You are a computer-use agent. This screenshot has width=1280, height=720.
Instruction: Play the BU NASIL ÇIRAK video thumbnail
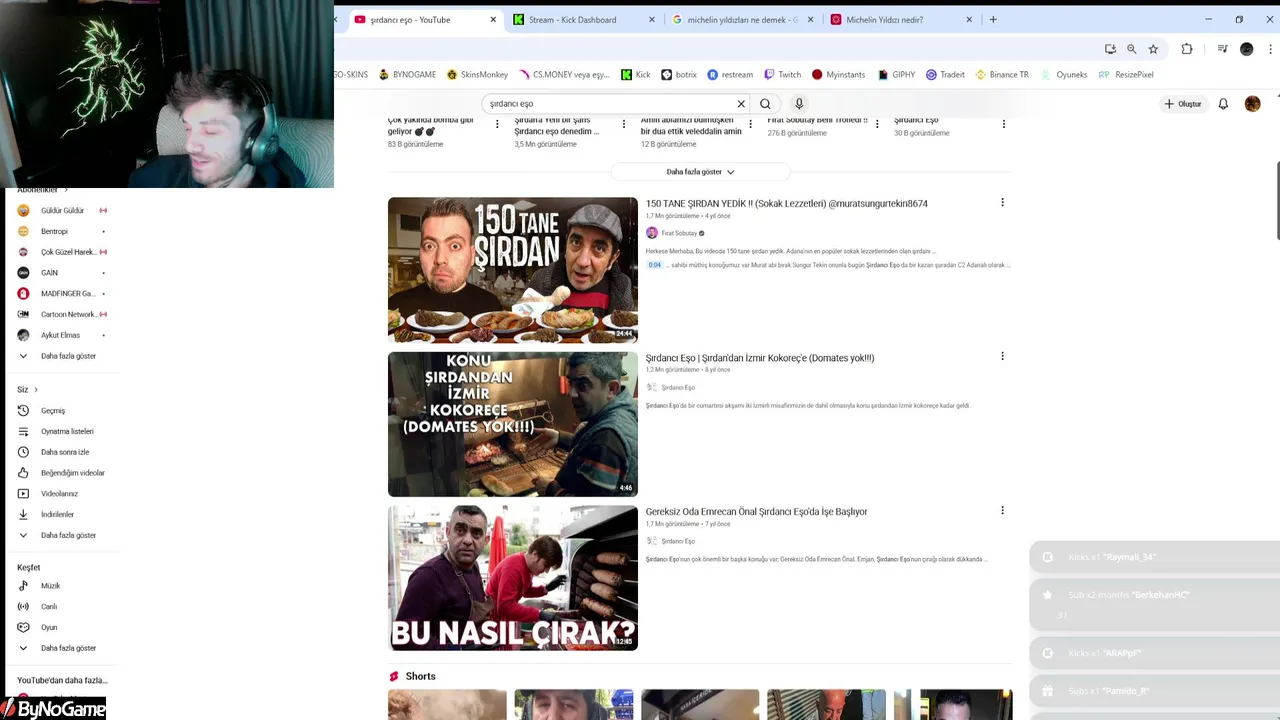[513, 578]
